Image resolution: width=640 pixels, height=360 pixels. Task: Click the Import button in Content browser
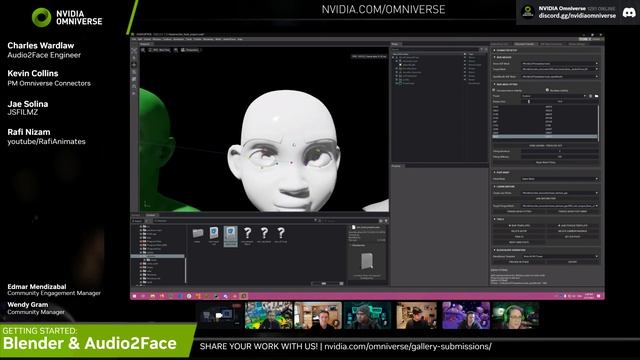138,221
